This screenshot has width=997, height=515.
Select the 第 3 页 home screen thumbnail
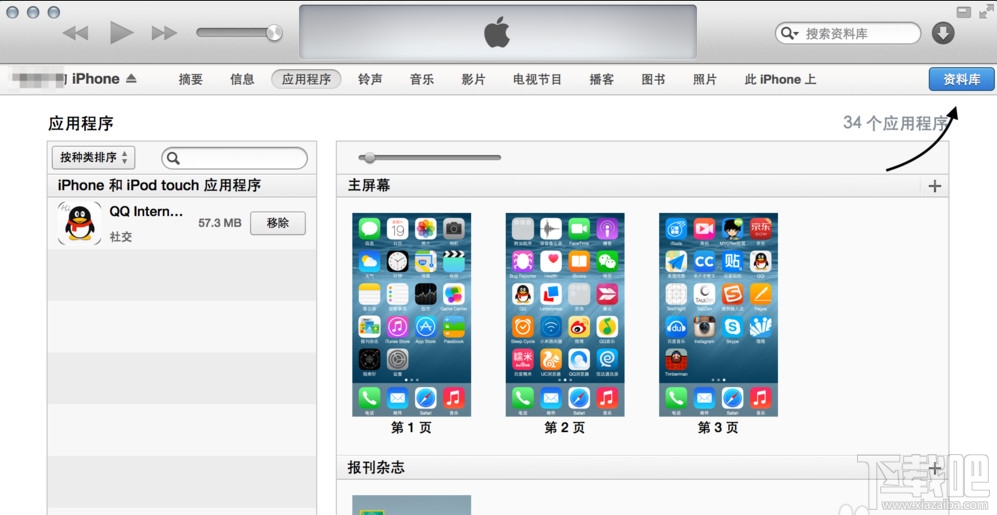coord(719,315)
